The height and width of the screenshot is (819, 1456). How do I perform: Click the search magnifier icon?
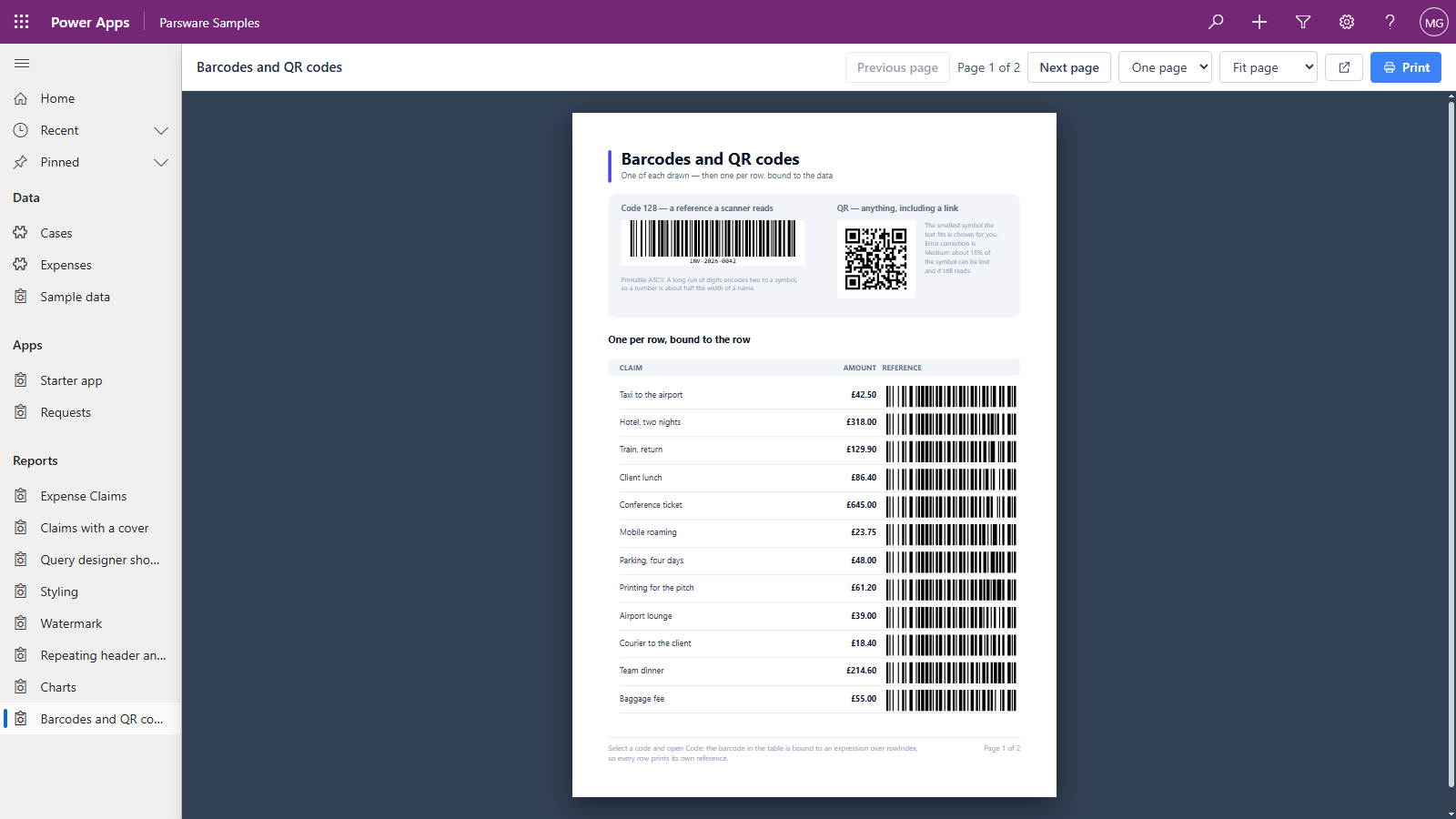1216,22
